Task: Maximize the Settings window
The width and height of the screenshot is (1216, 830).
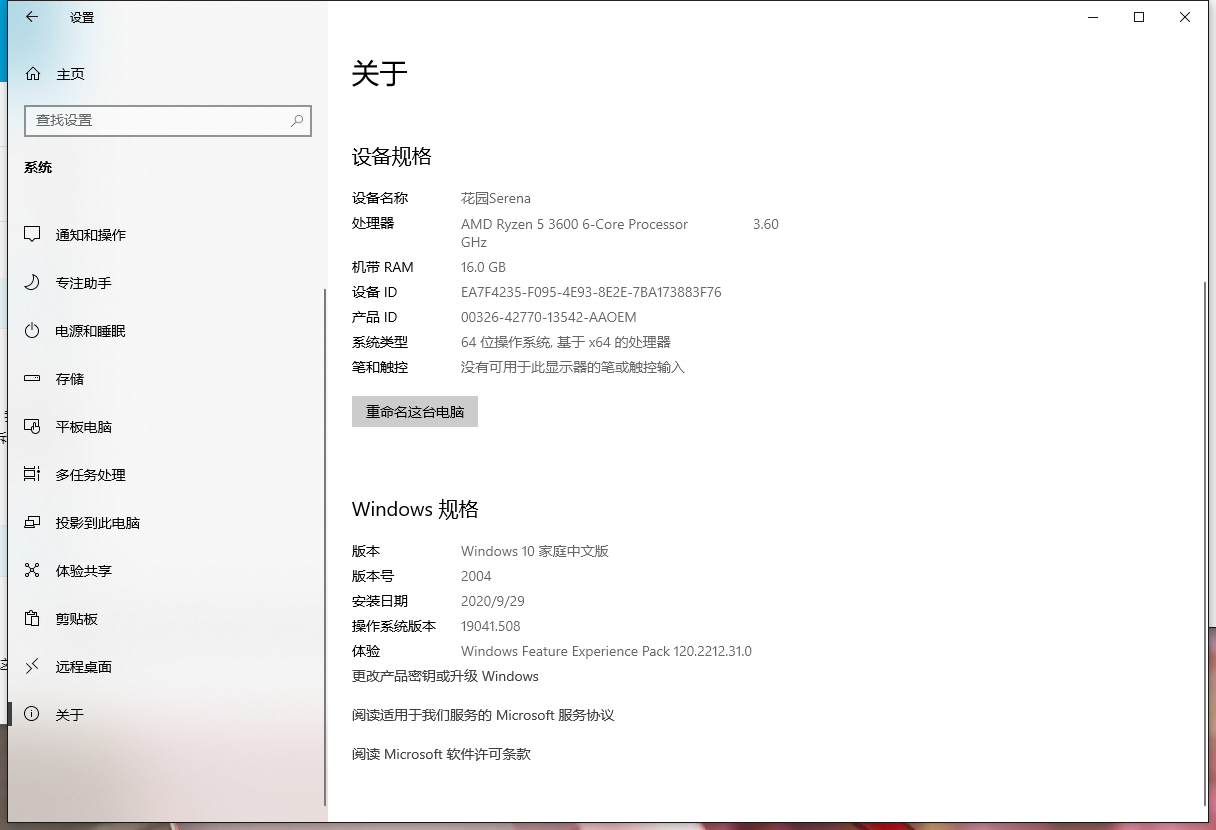Action: (1139, 17)
